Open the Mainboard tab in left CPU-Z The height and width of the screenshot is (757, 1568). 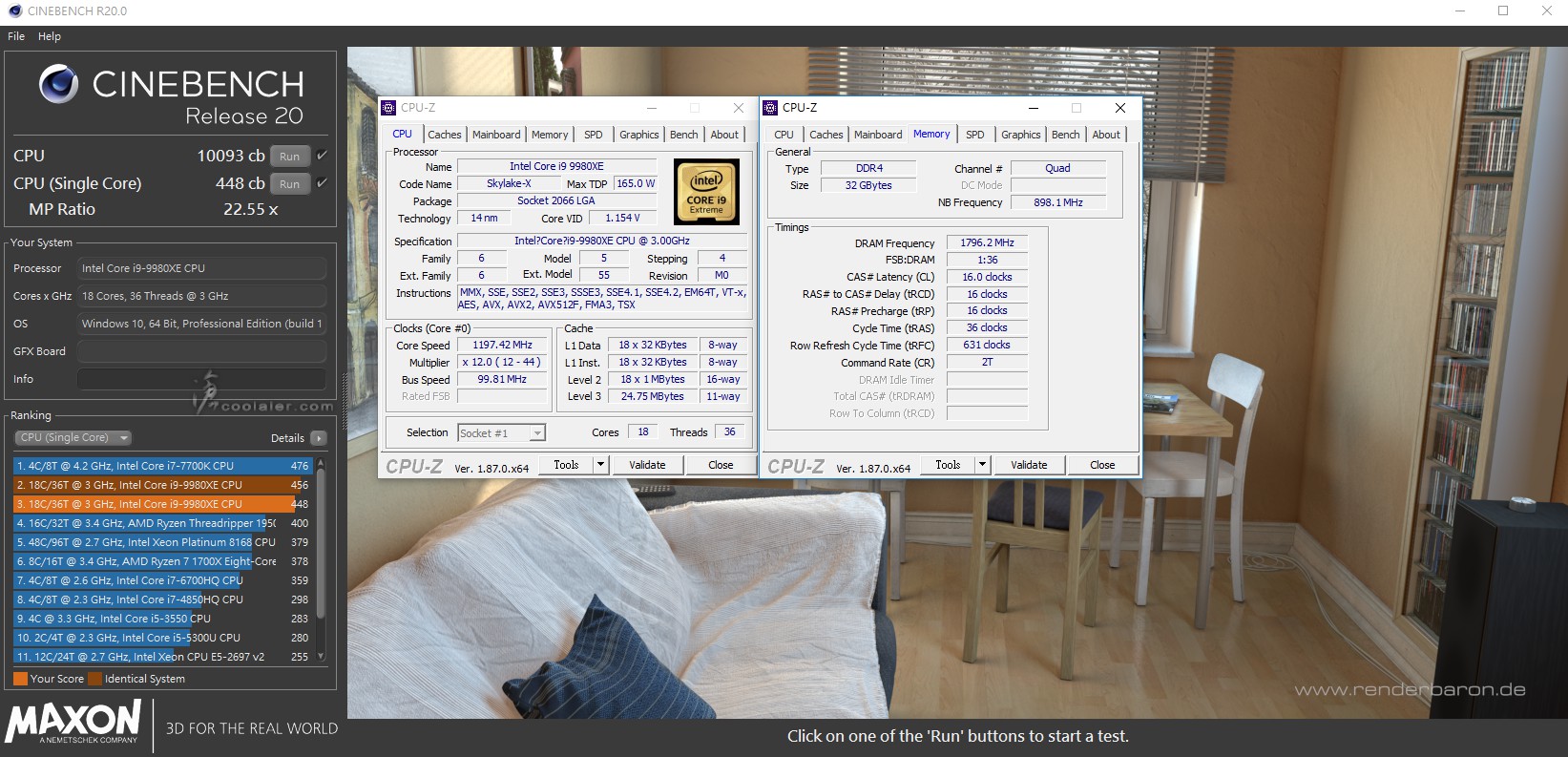496,135
